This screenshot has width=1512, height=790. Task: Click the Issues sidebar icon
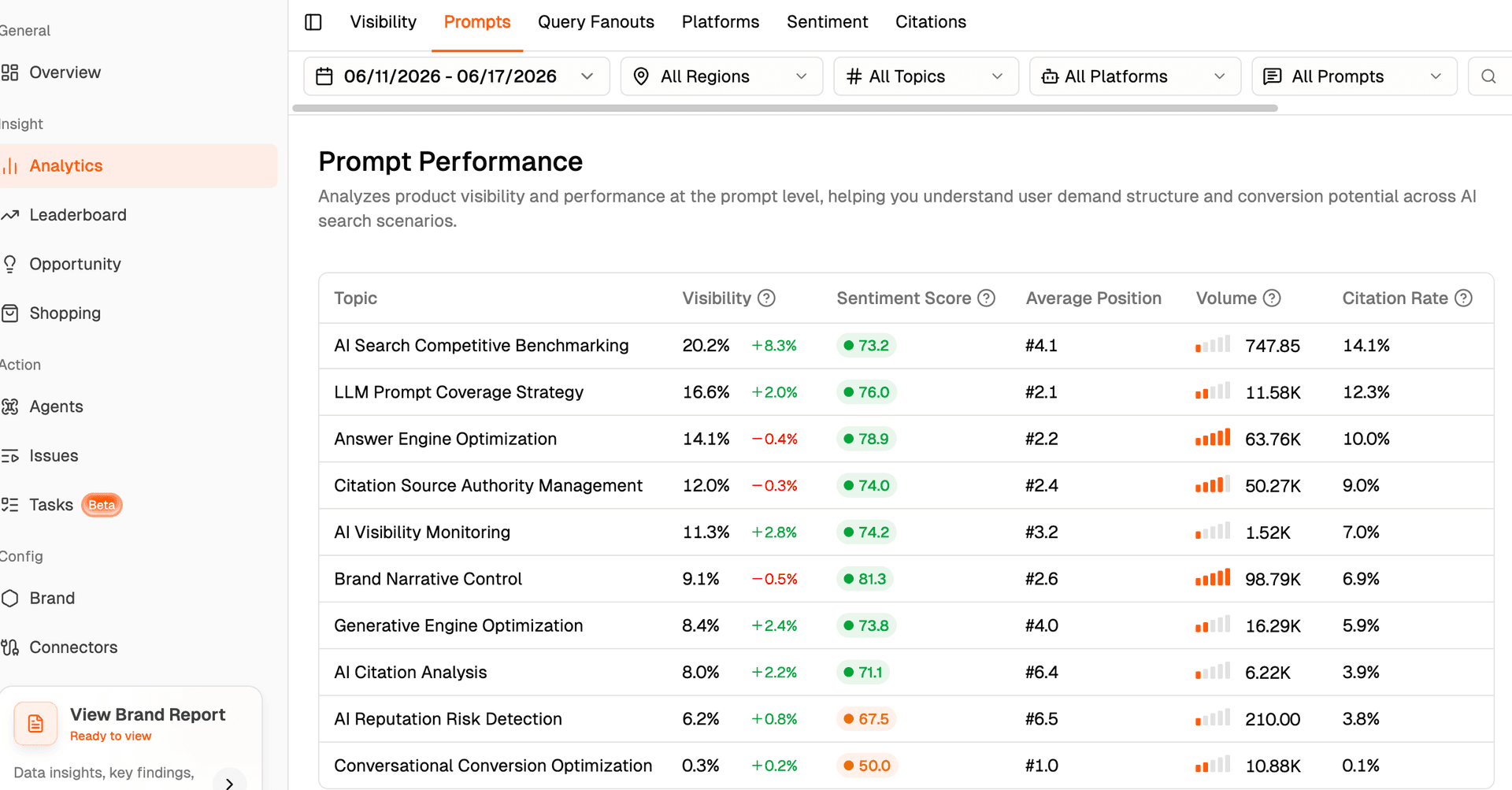click(9, 456)
